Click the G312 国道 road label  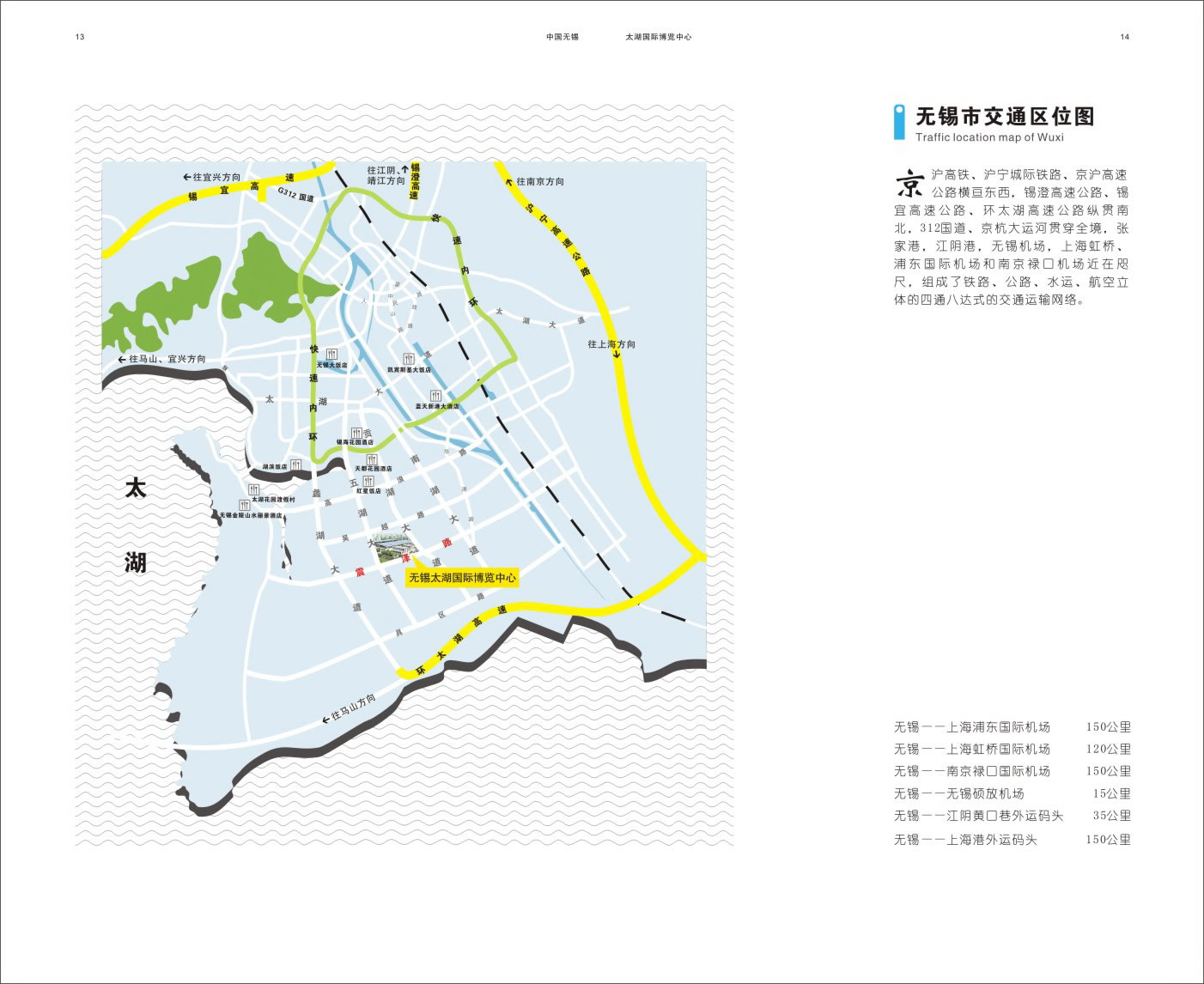tap(295, 197)
